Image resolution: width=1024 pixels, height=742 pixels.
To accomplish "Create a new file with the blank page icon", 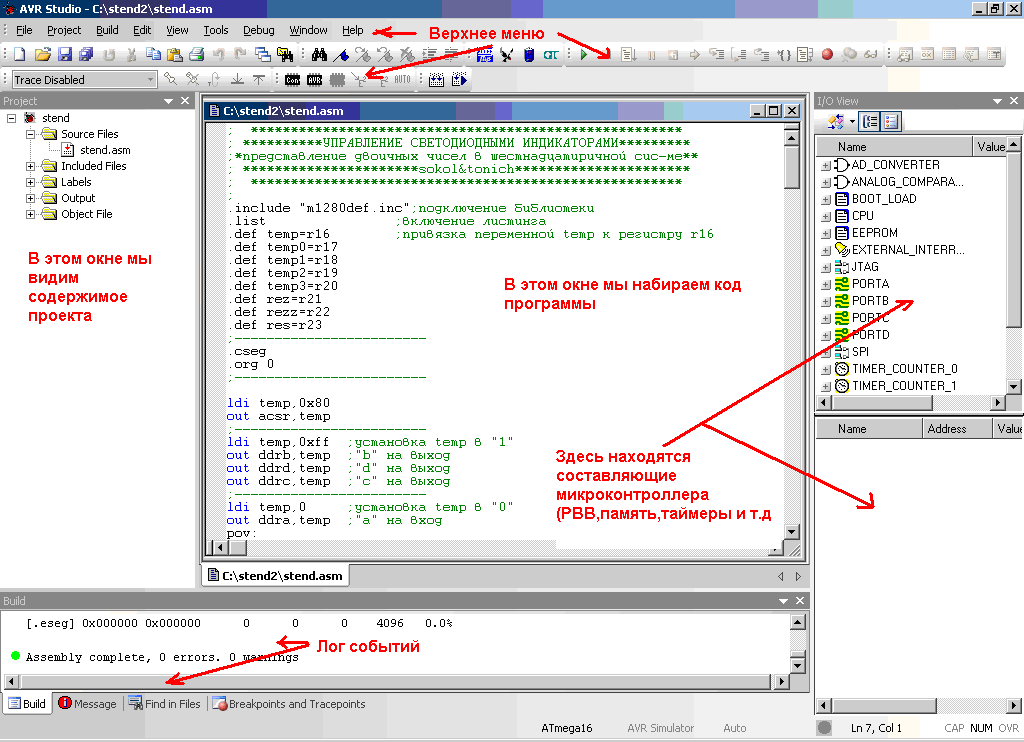I will pyautogui.click(x=20, y=55).
